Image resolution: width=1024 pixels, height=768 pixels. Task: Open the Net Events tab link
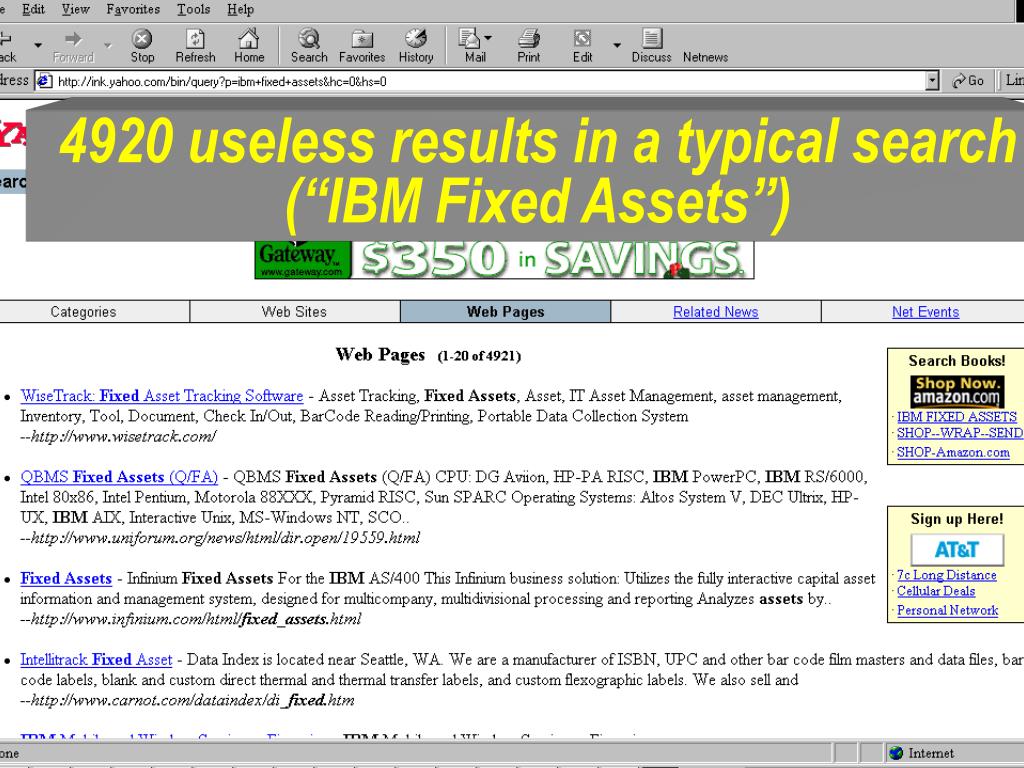tap(925, 312)
